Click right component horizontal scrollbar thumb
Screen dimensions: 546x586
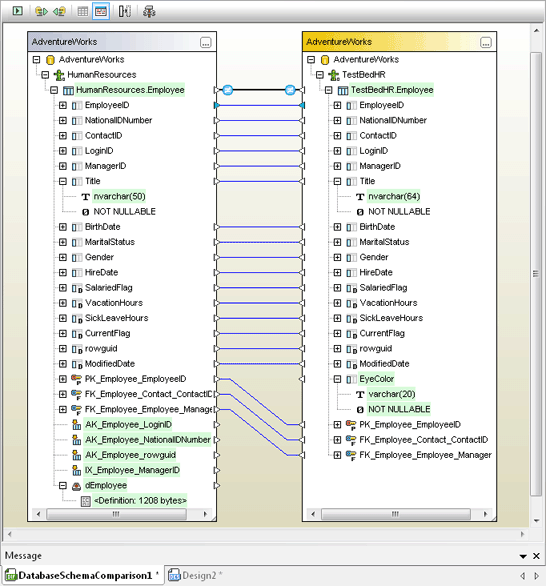tap(395, 514)
